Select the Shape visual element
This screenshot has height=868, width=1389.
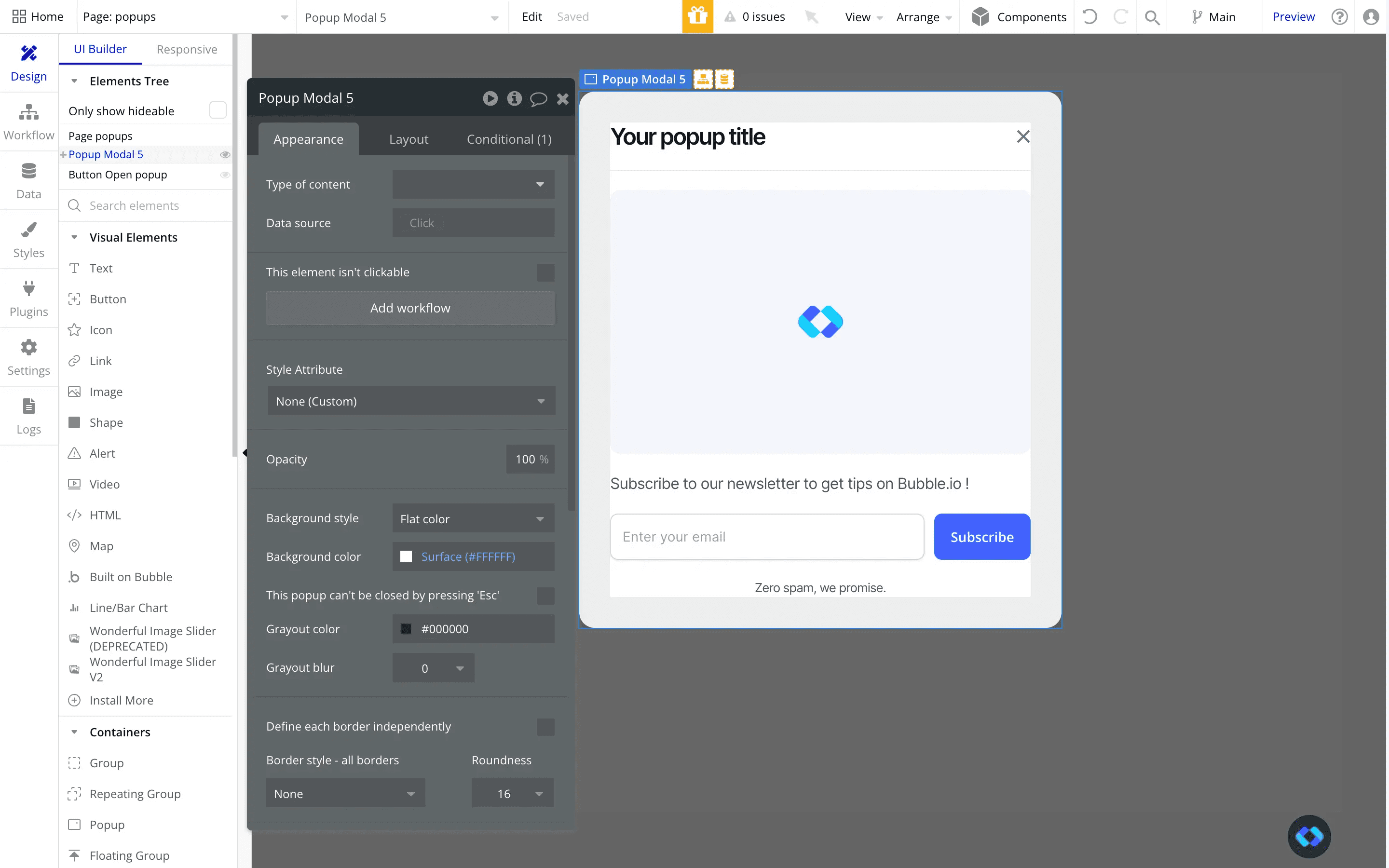point(107,422)
